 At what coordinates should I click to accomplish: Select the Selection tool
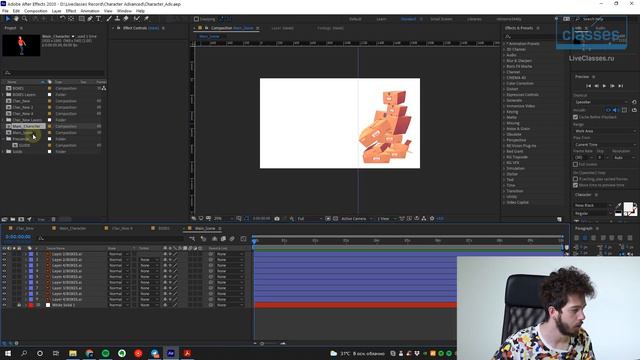coord(7,19)
